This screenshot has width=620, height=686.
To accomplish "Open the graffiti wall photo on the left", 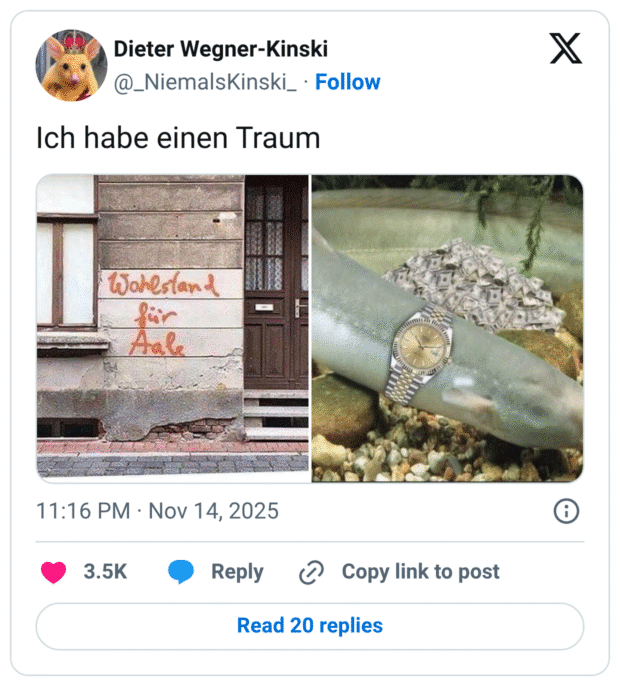I will [172, 329].
